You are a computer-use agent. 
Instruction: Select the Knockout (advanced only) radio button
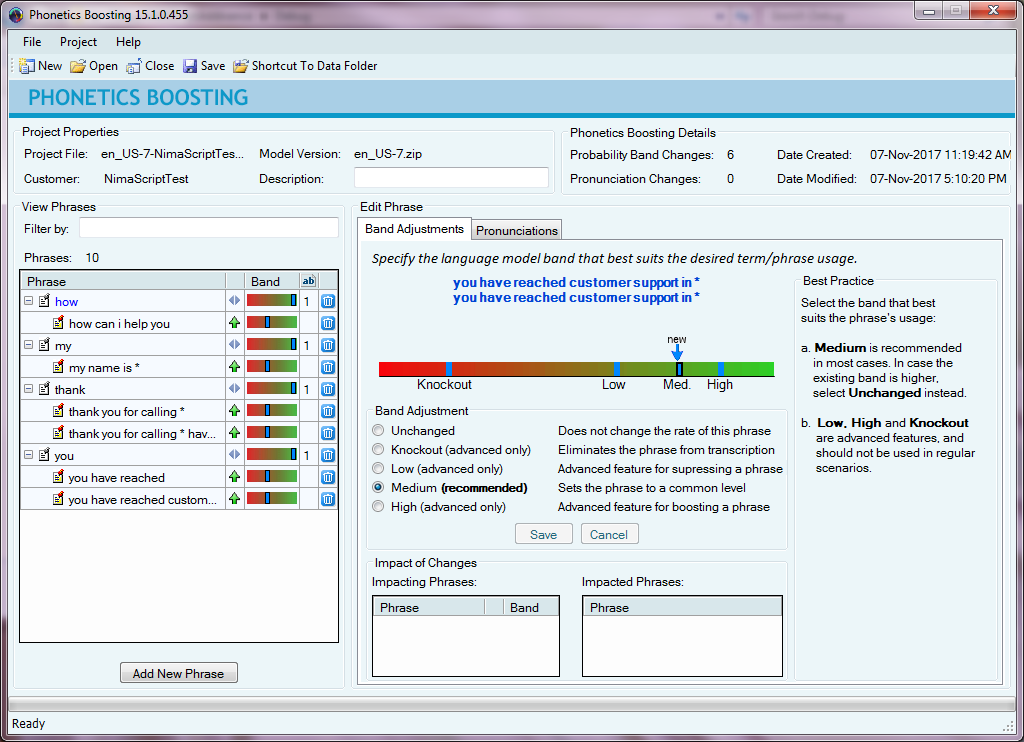click(x=378, y=450)
